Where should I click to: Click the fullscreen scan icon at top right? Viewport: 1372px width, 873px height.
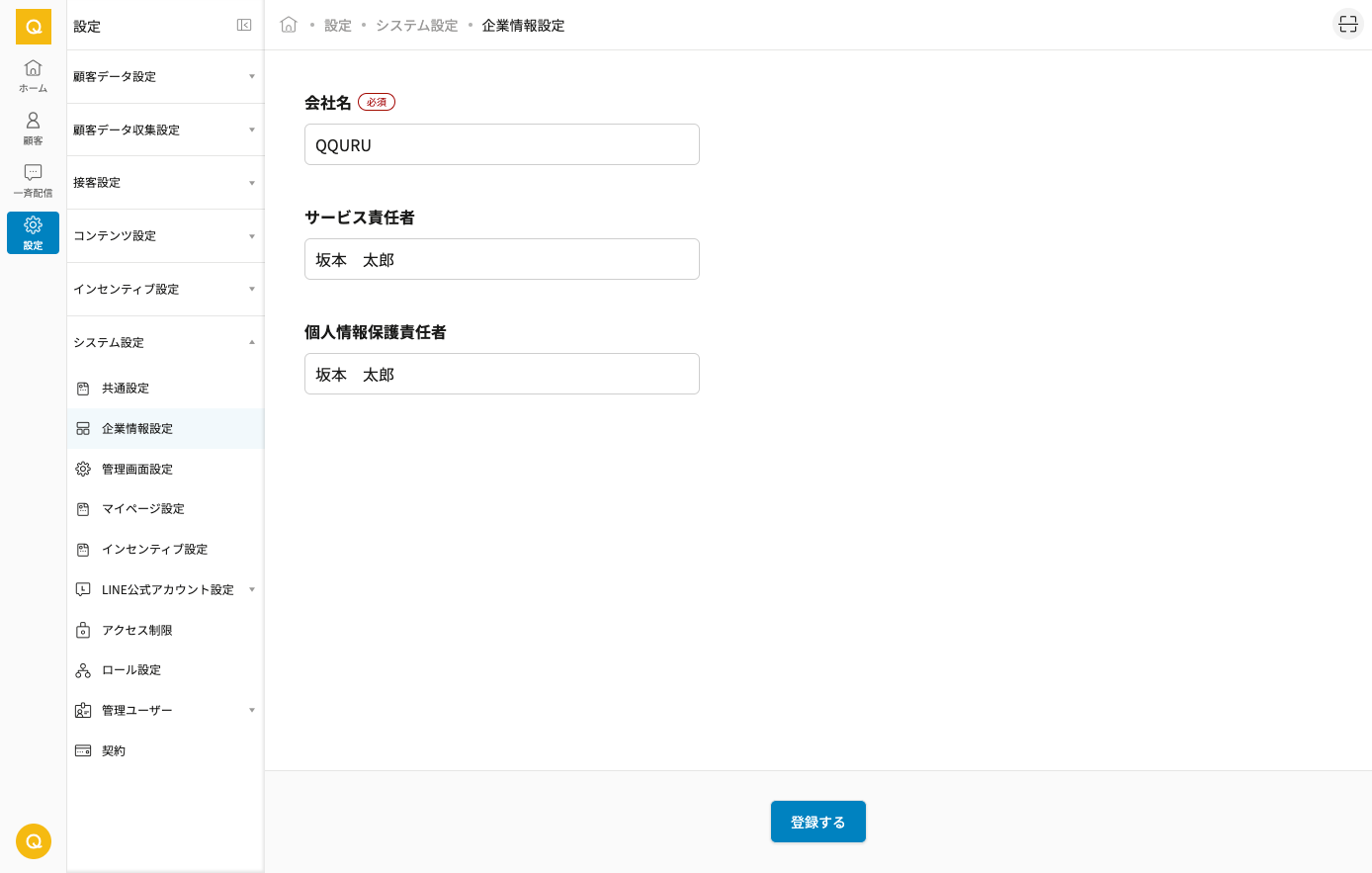[x=1348, y=25]
